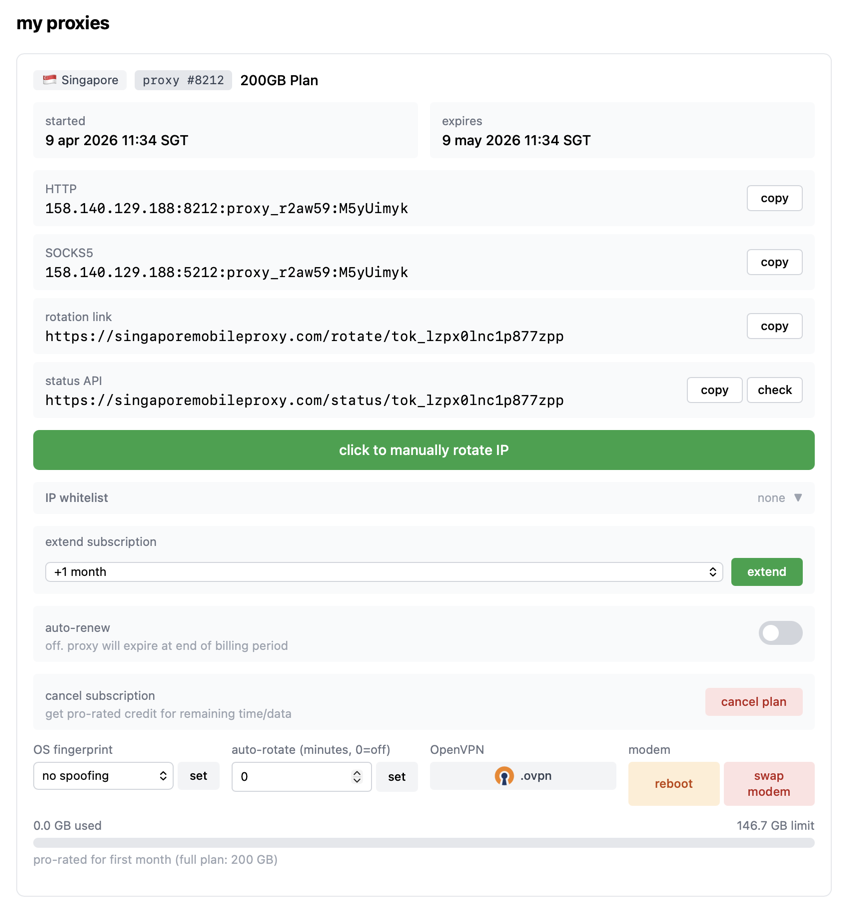This screenshot has height=902, width=844.
Task: Open the extend subscription duration dropdown
Action: (x=384, y=572)
